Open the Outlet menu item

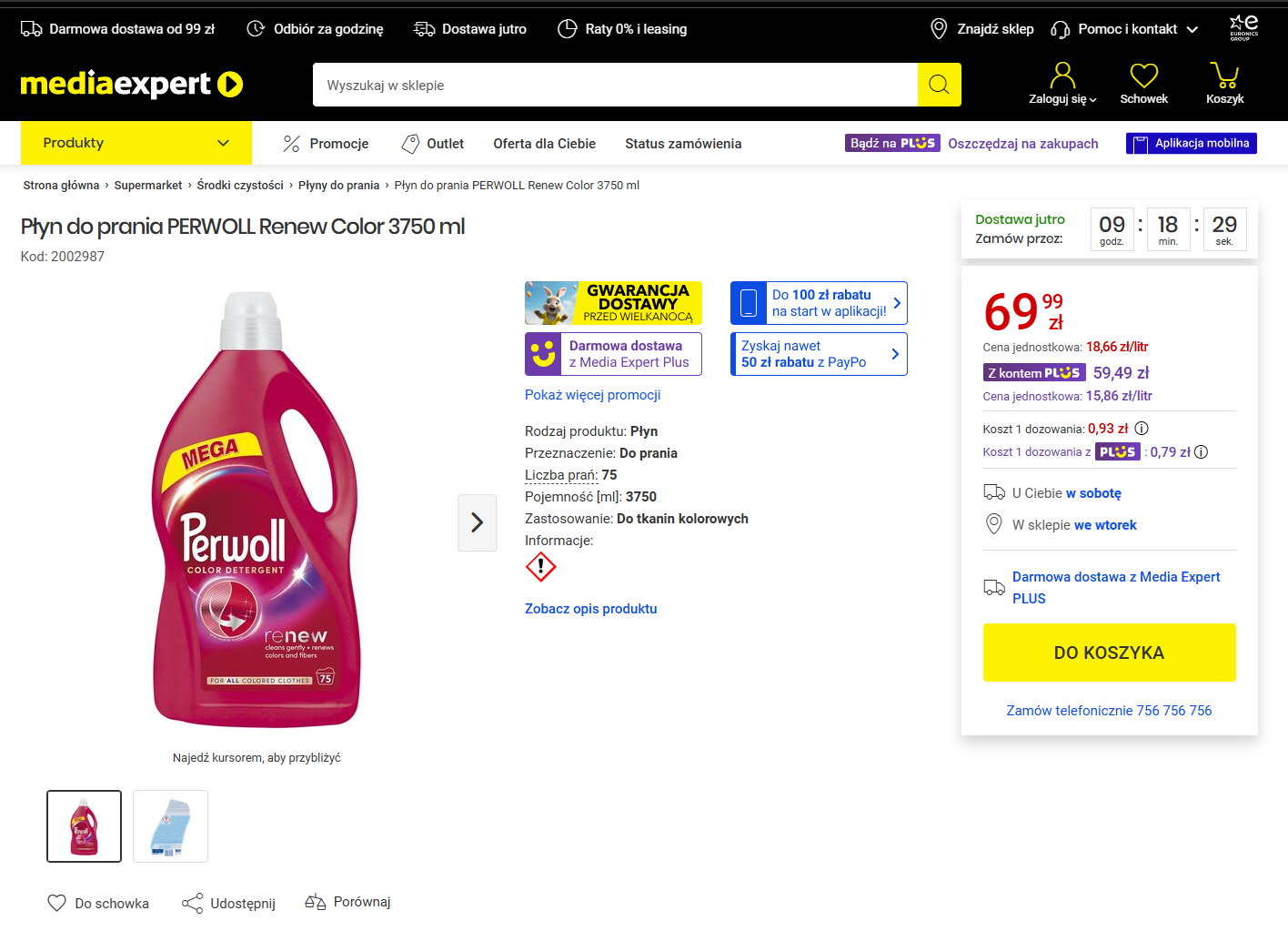point(433,144)
